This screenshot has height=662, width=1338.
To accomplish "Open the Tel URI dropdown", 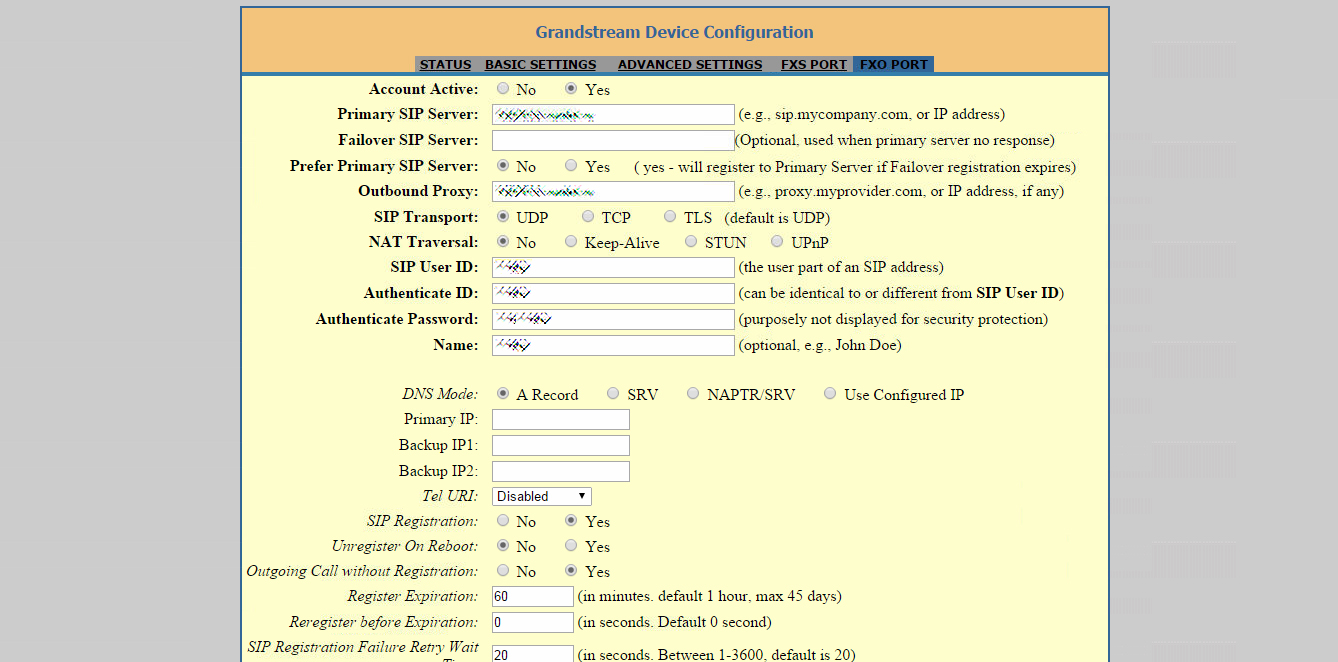I will pyautogui.click(x=542, y=496).
